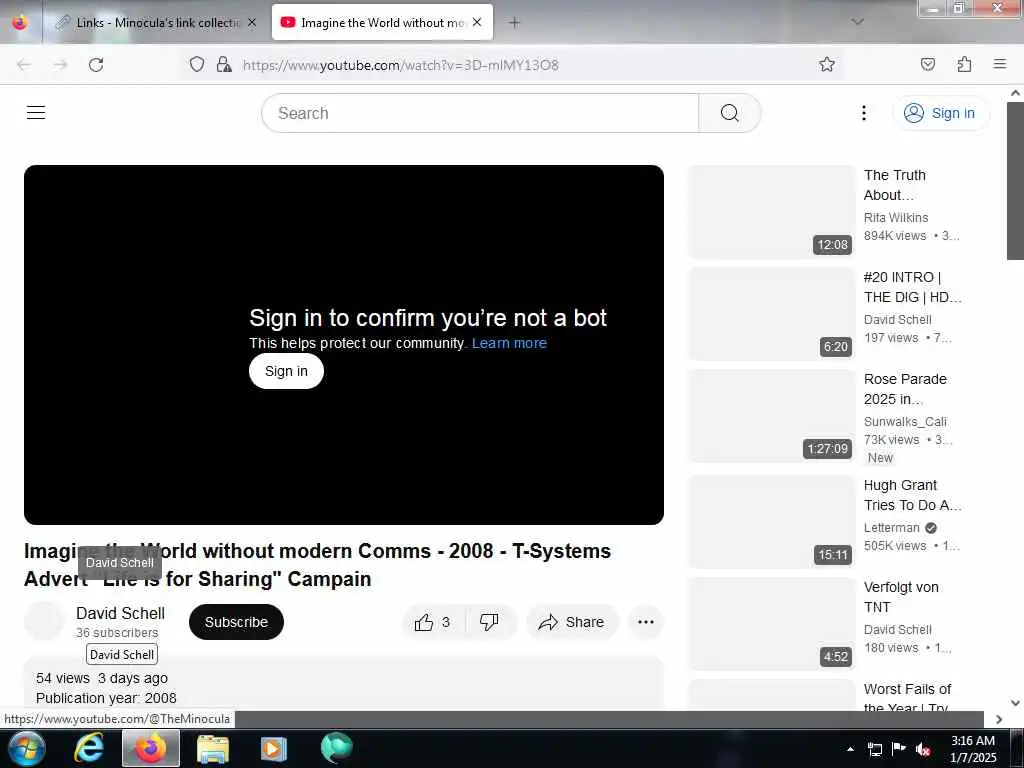Viewport: 1024px width, 768px height.
Task: Open clock showing 3:16 AM
Action: [973, 749]
